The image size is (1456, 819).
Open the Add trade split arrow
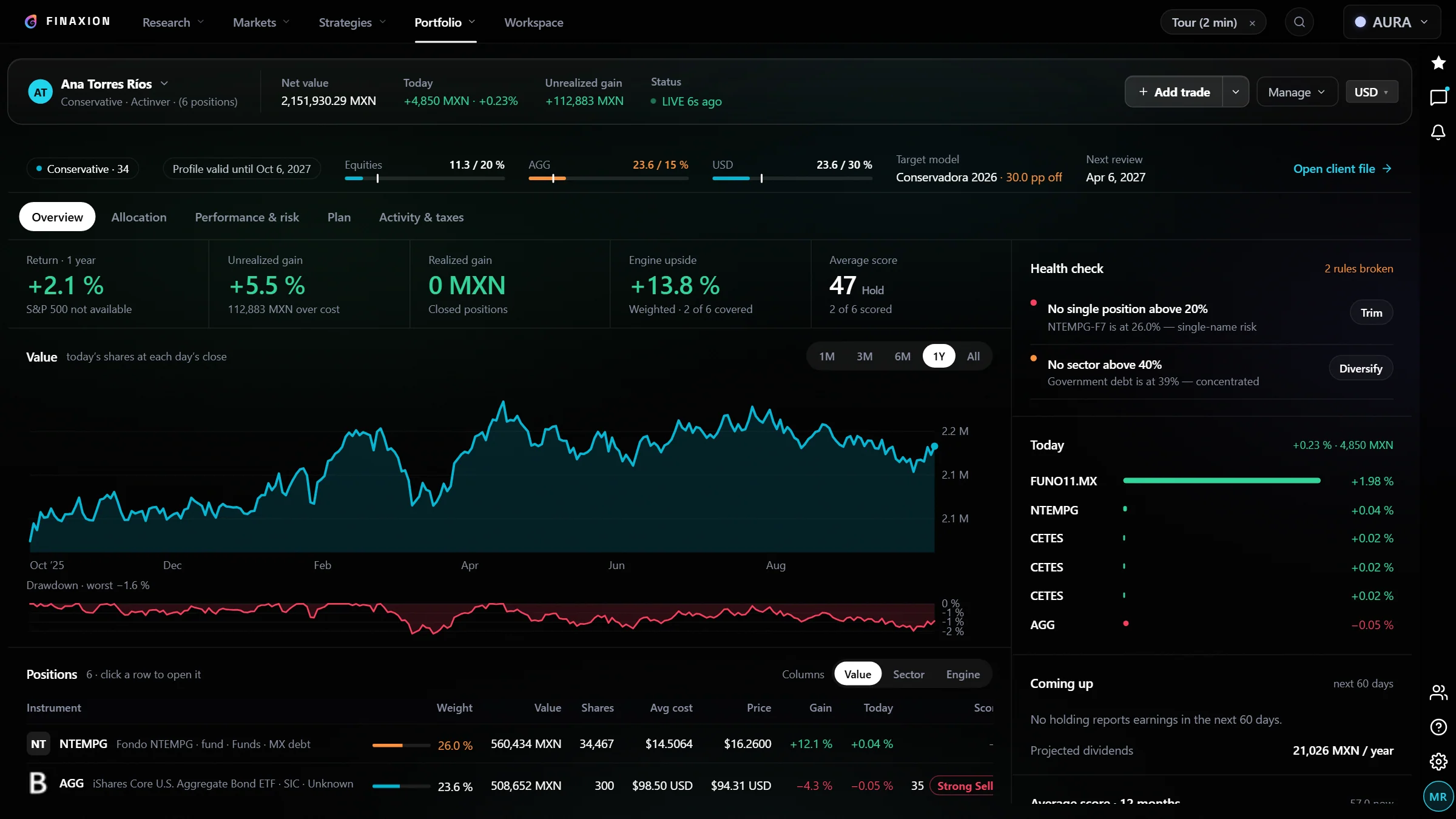coord(1235,92)
